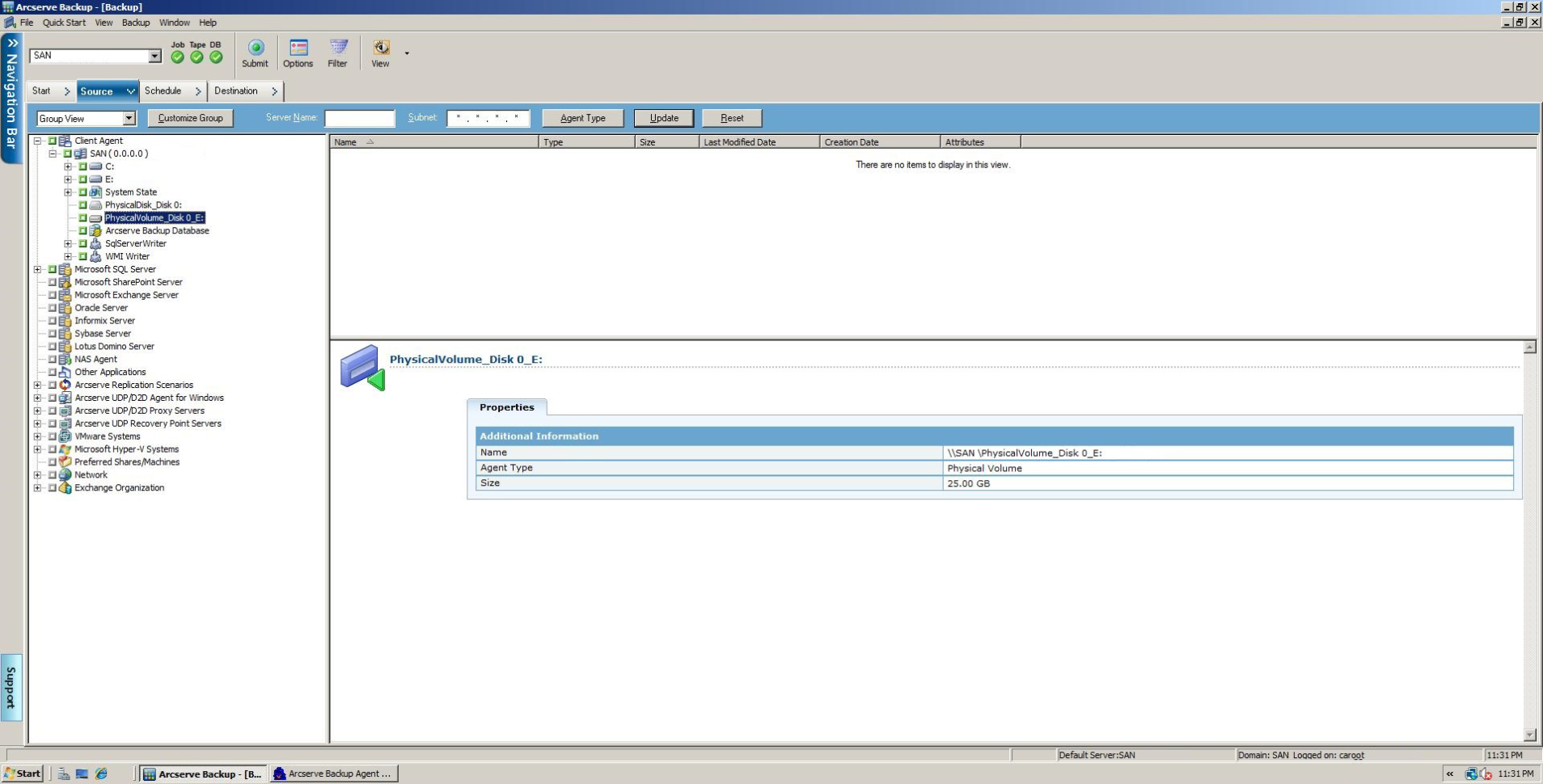Click the Tape engine status icon
1543x784 pixels.
tap(197, 56)
